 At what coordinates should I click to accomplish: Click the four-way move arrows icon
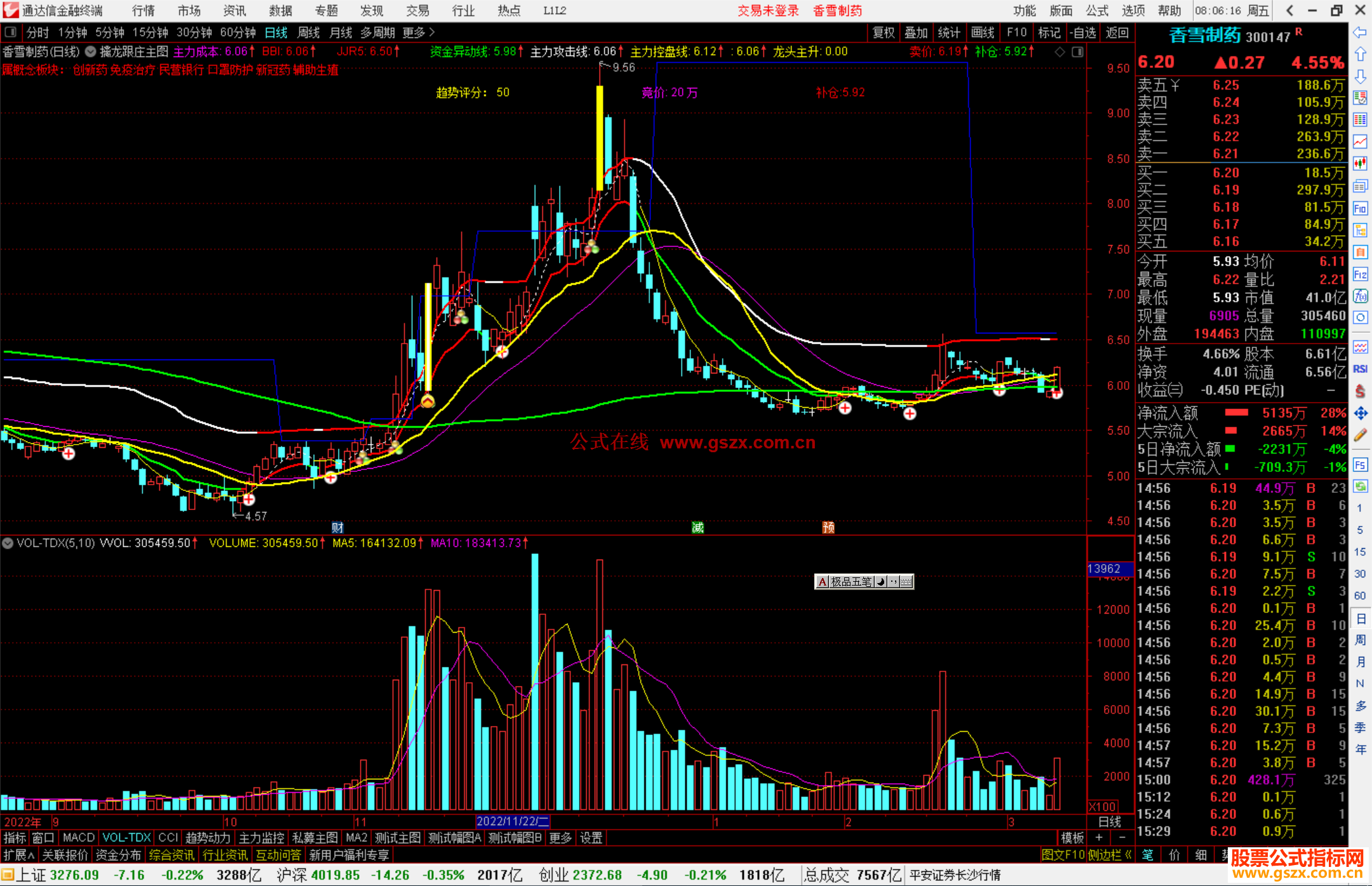point(1360,413)
